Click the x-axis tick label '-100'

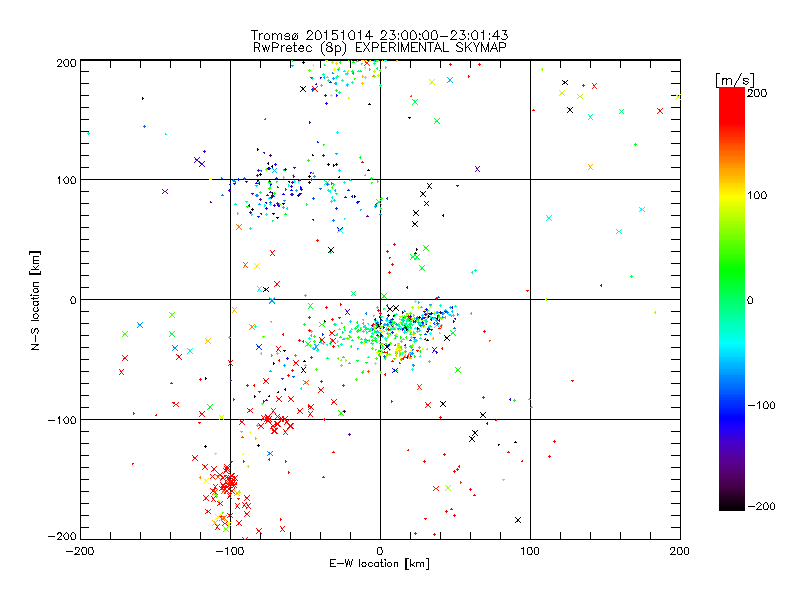coord(230,551)
